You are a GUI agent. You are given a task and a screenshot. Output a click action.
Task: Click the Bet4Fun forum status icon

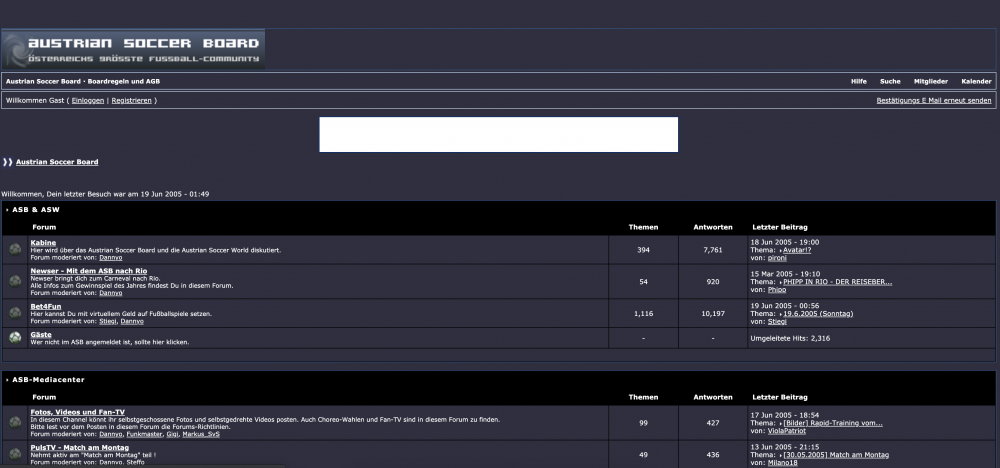point(15,313)
